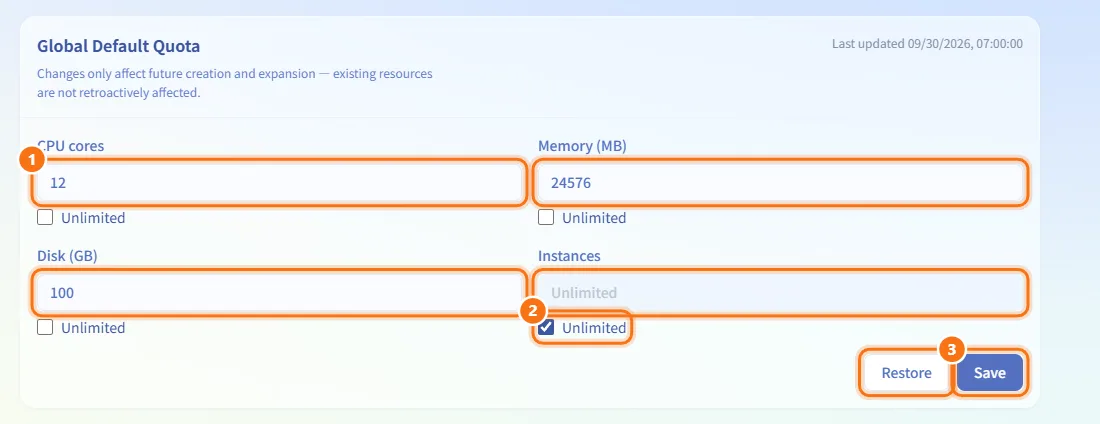The width and height of the screenshot is (1100, 424).
Task: Click the Instances label
Action: point(569,256)
